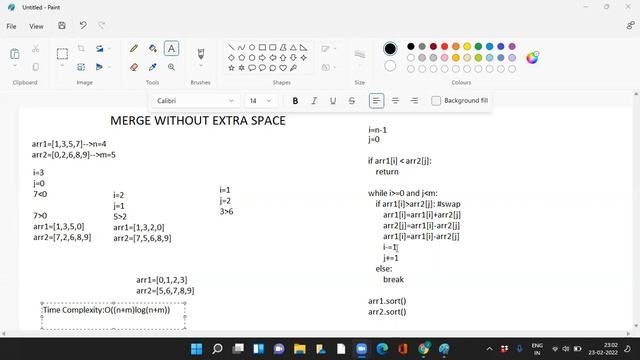Image resolution: width=640 pixels, height=360 pixels.
Task: Click the Paste clipboard icon
Action: pos(15,53)
